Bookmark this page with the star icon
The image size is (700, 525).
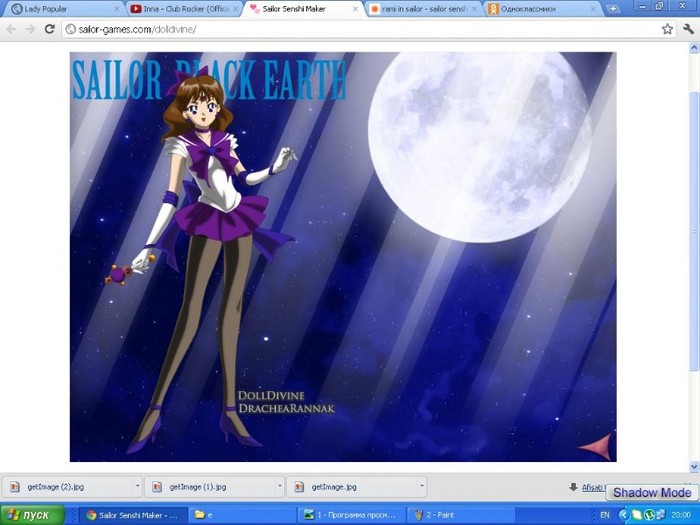pyautogui.click(x=667, y=29)
